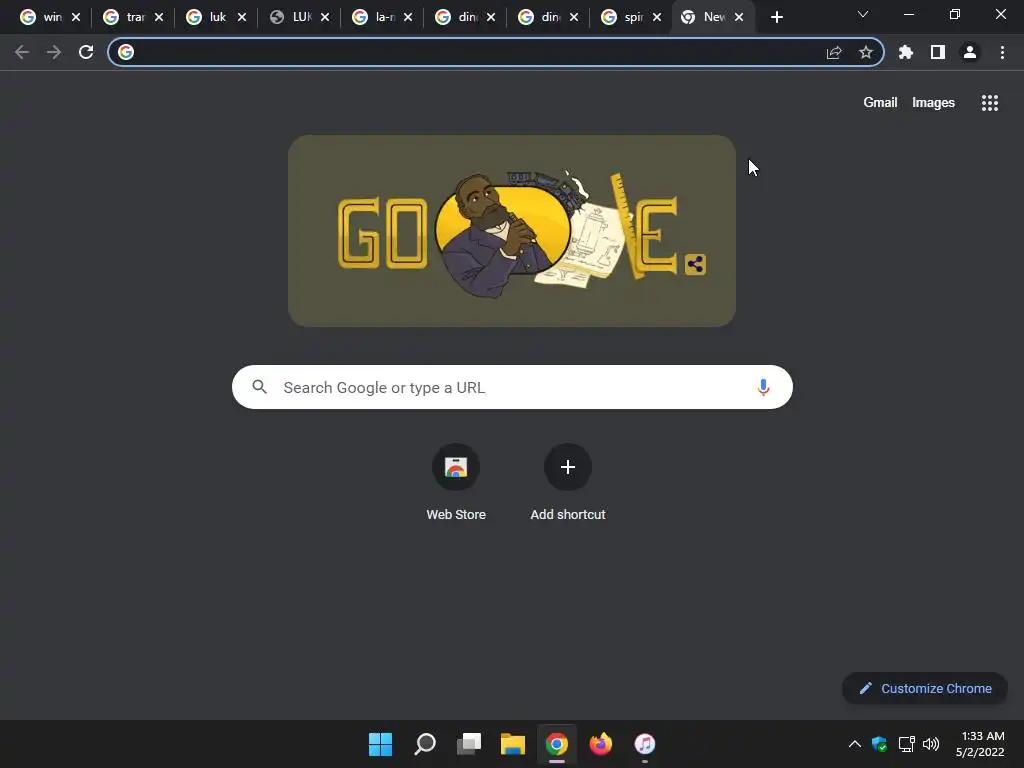Open Gmail link
Viewport: 1024px width, 768px height.
tap(880, 103)
